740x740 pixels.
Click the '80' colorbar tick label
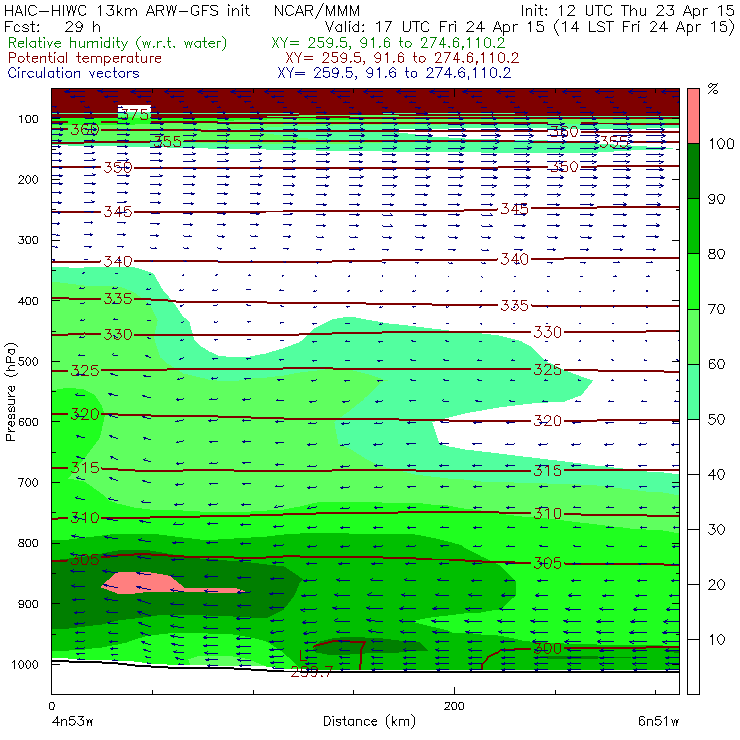click(716, 254)
